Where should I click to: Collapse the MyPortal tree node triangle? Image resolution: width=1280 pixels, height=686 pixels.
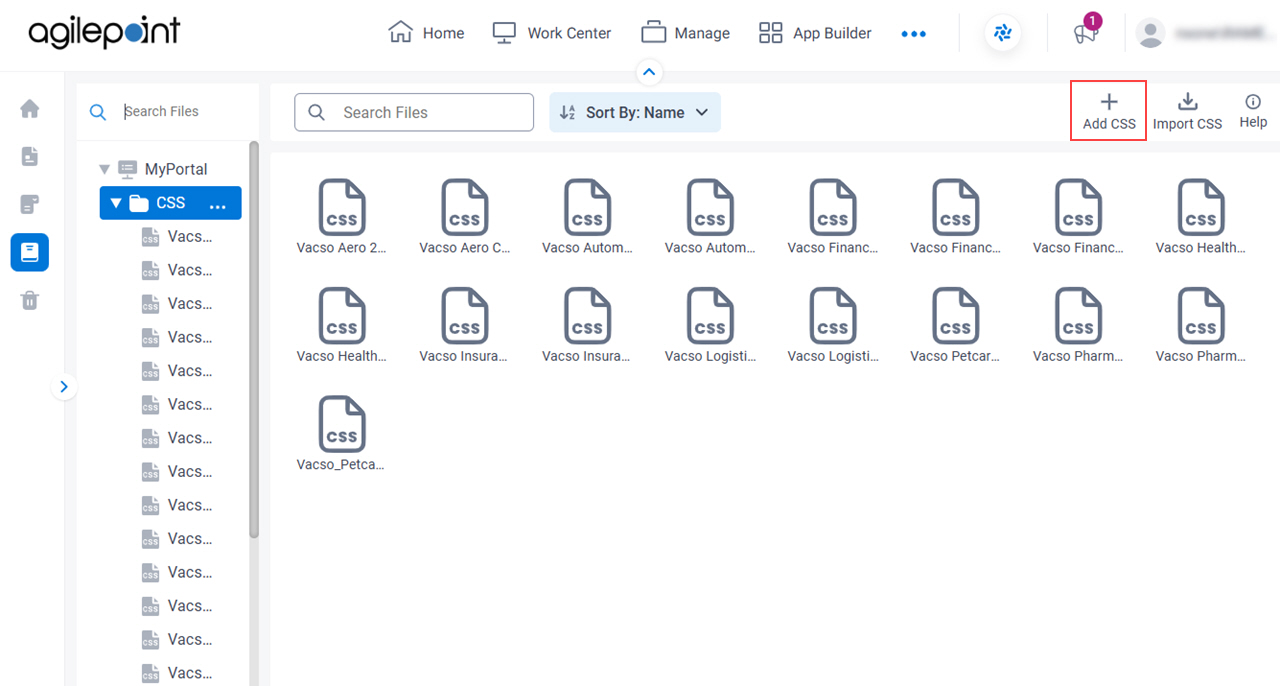105,170
